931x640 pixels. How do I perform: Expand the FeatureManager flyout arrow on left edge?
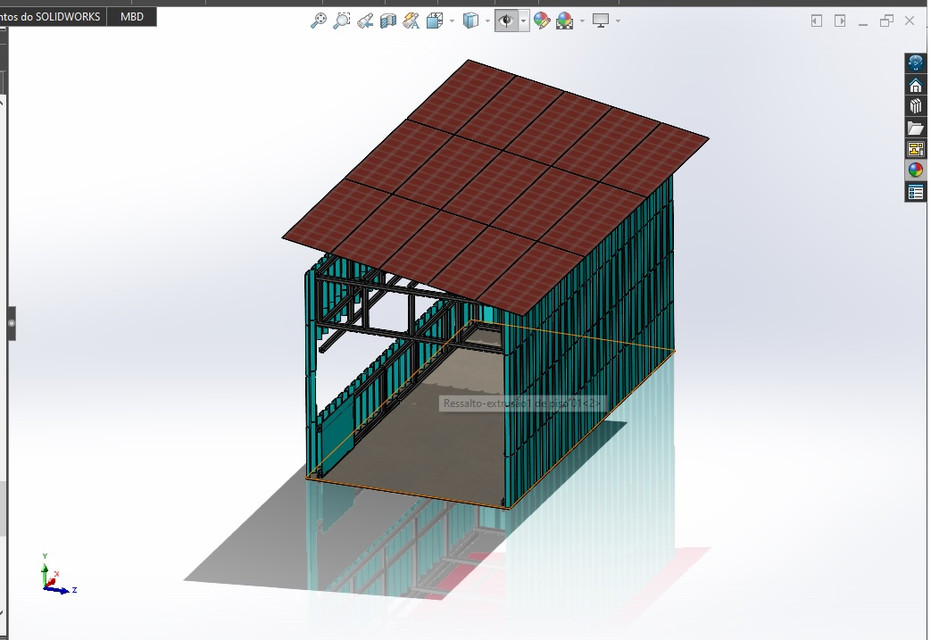pos(9,323)
